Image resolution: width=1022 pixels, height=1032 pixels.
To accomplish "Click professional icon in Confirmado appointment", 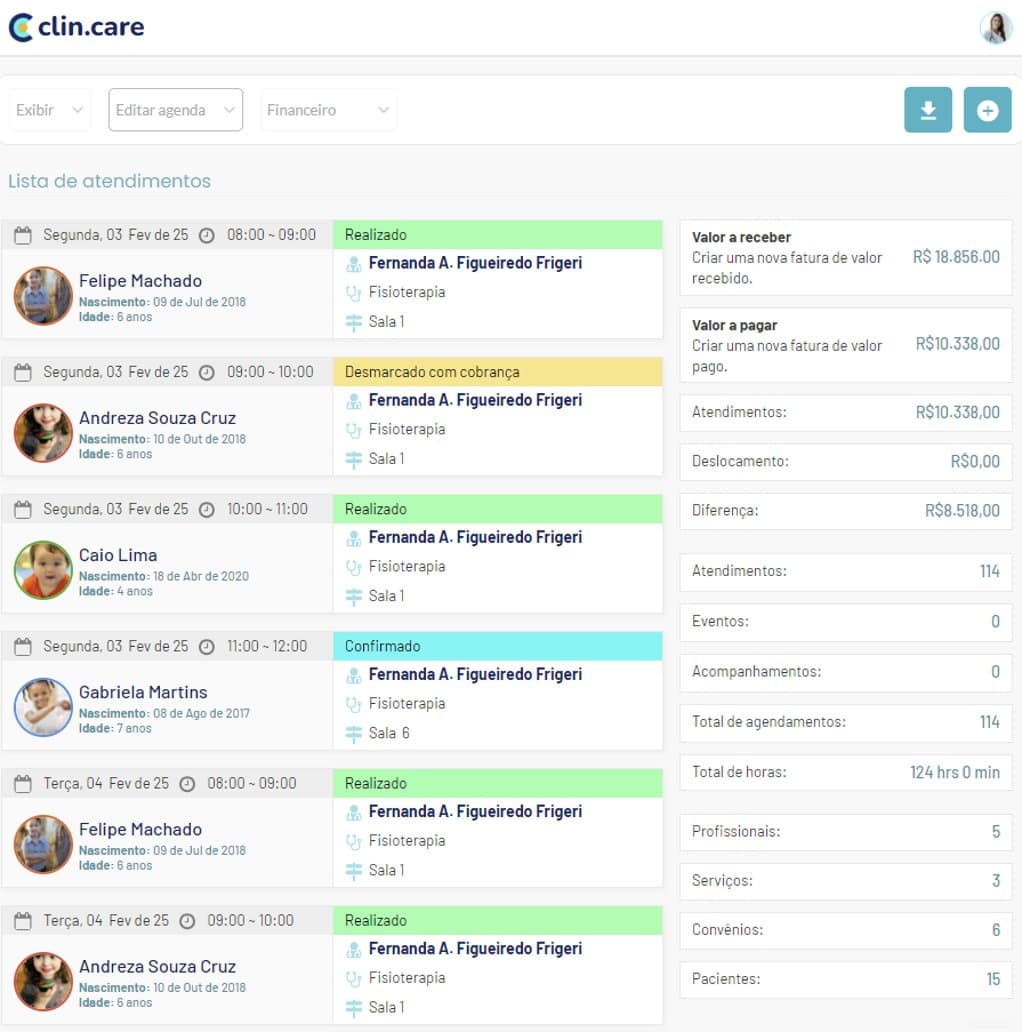I will [x=353, y=675].
